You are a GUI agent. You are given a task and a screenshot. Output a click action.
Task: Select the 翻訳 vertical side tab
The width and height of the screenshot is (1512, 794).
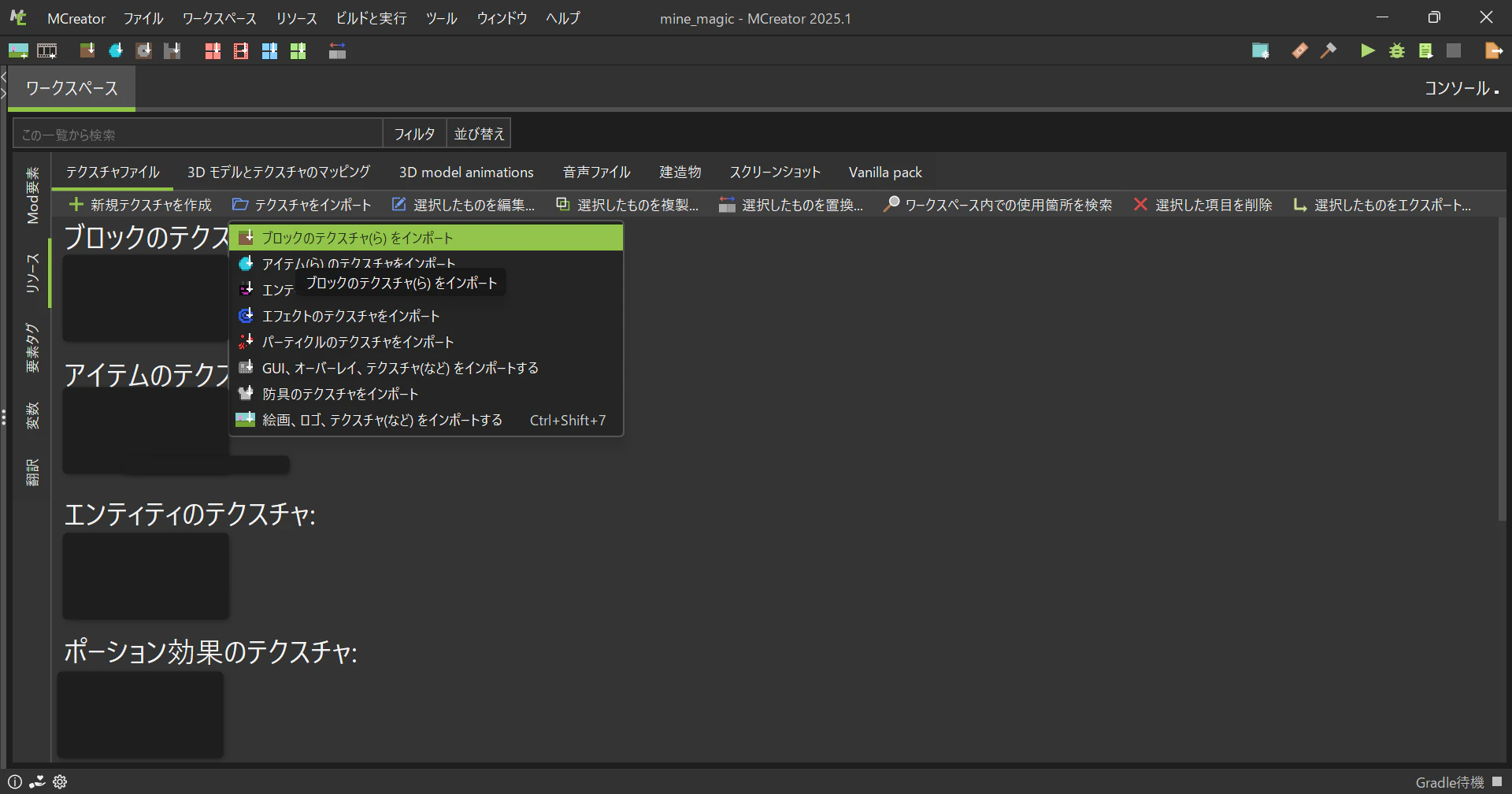pos(32,472)
